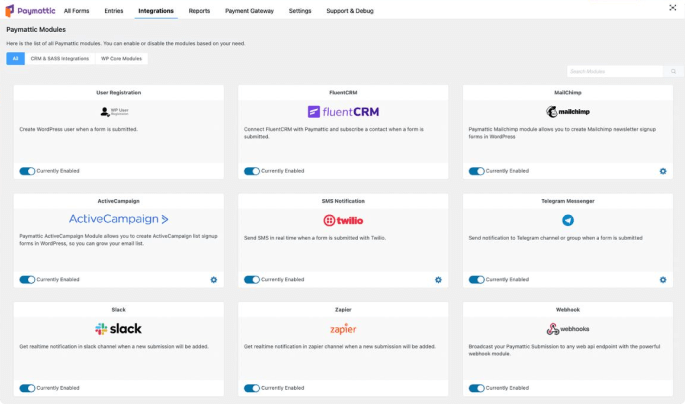Open SMS Notification settings gear
685x404 pixels.
click(438, 280)
